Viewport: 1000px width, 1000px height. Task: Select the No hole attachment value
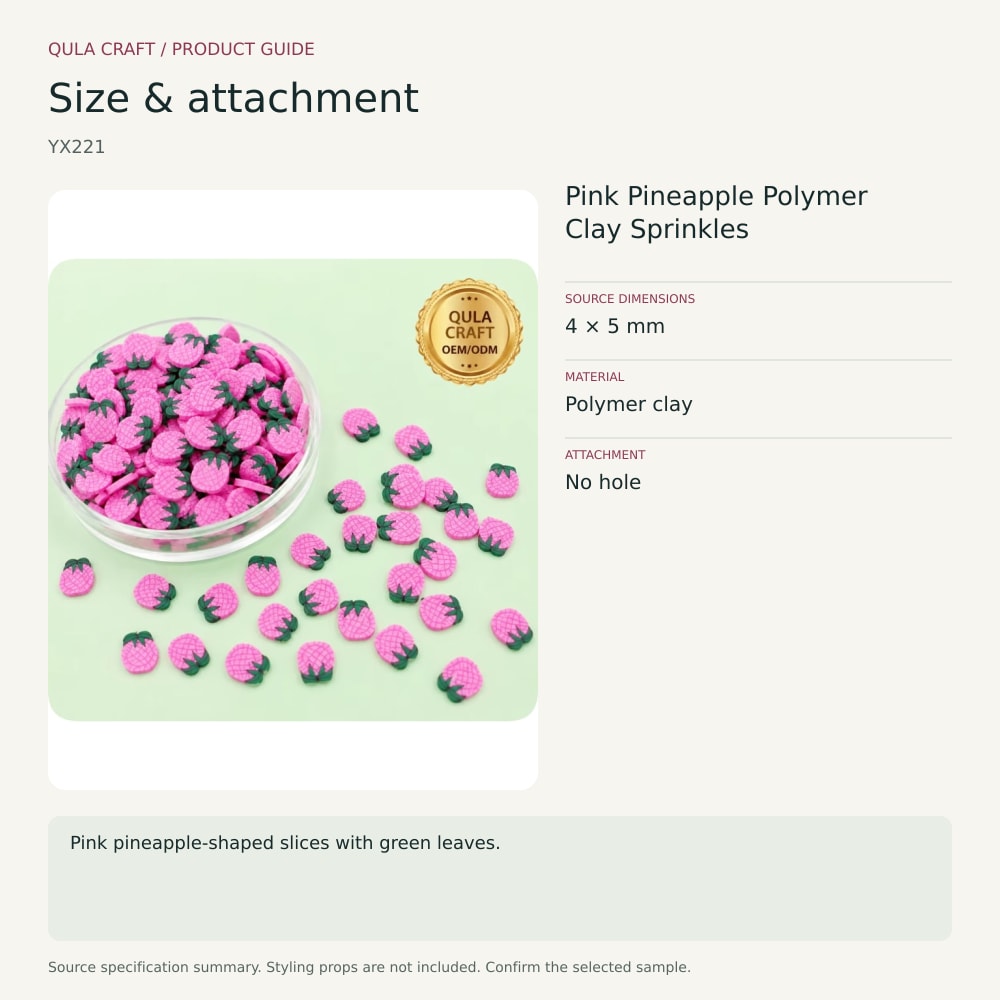click(x=603, y=482)
